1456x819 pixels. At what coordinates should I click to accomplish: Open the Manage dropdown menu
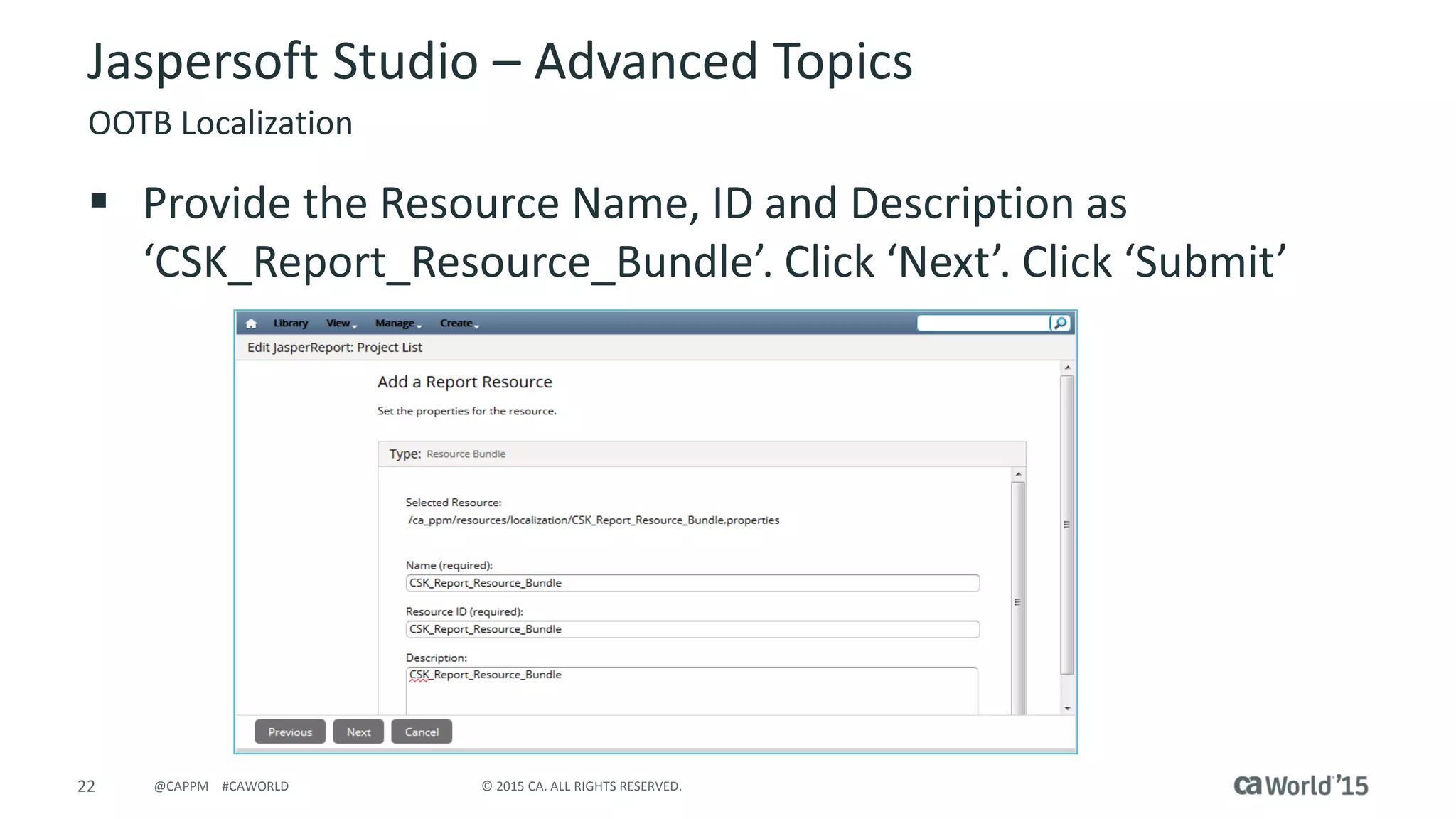point(398,323)
